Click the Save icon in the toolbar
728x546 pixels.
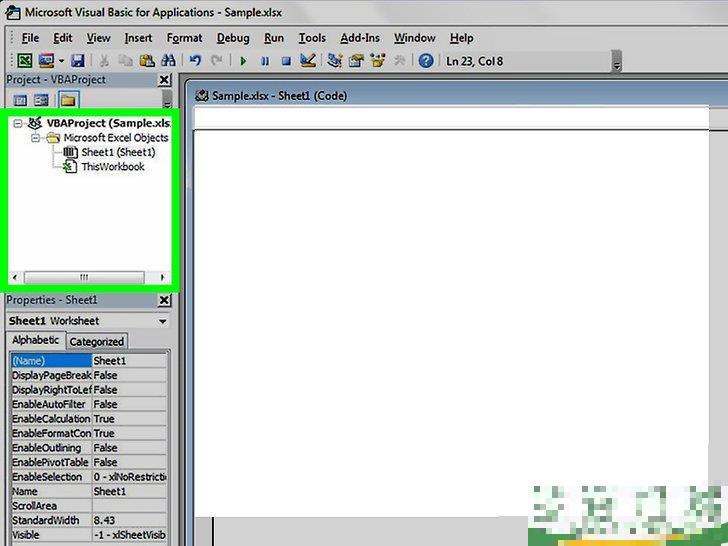click(77, 61)
